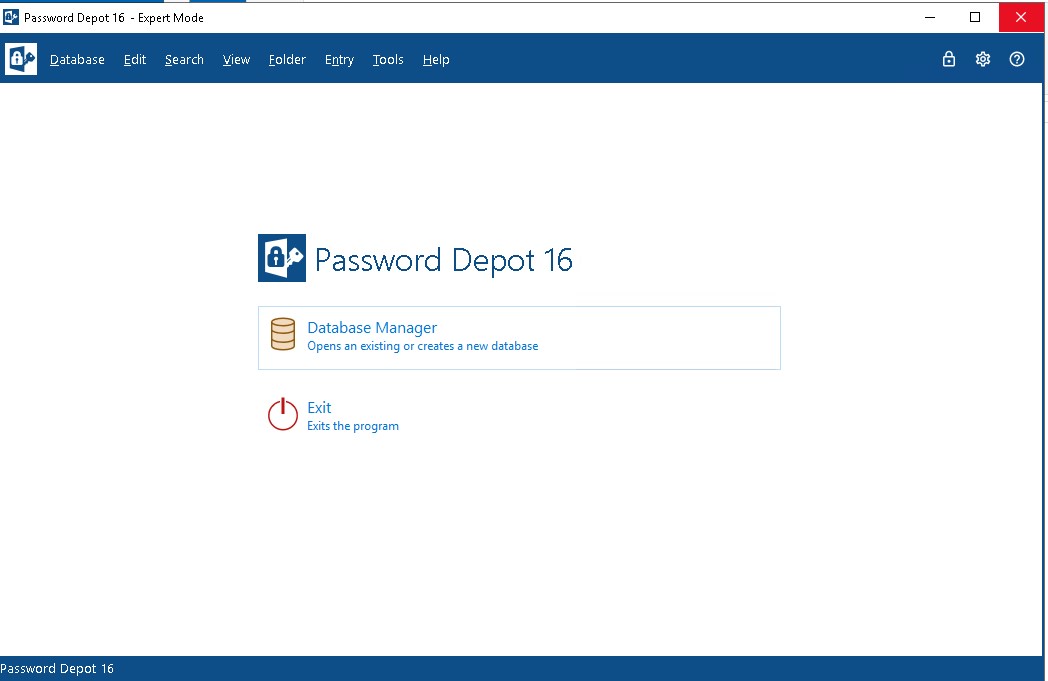The width and height of the screenshot is (1048, 681).
Task: Open the Search menu
Action: pos(184,59)
